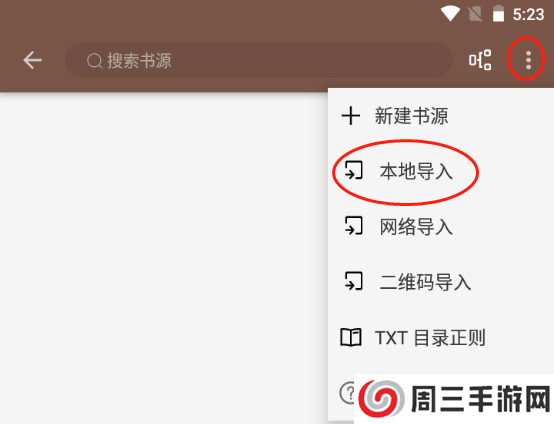Screen dimensions: 554x424
Task: Click the import icon beside 网络导入
Action: click(x=353, y=225)
